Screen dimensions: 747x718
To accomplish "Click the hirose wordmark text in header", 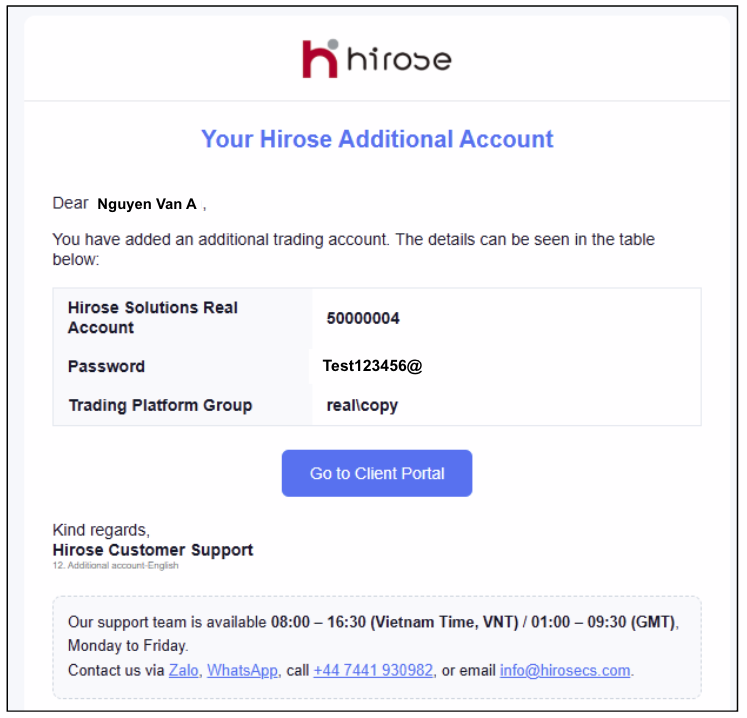I will pos(399,60).
